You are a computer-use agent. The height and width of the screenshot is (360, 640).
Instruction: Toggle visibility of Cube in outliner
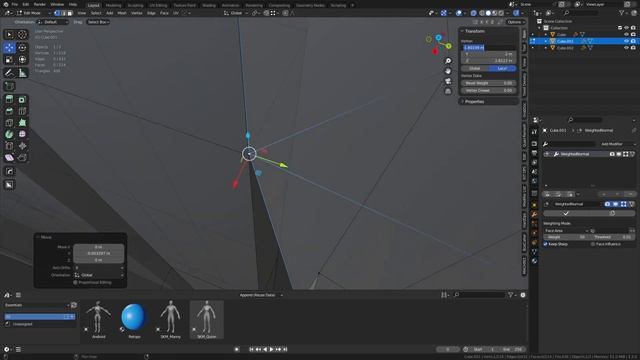626,34
